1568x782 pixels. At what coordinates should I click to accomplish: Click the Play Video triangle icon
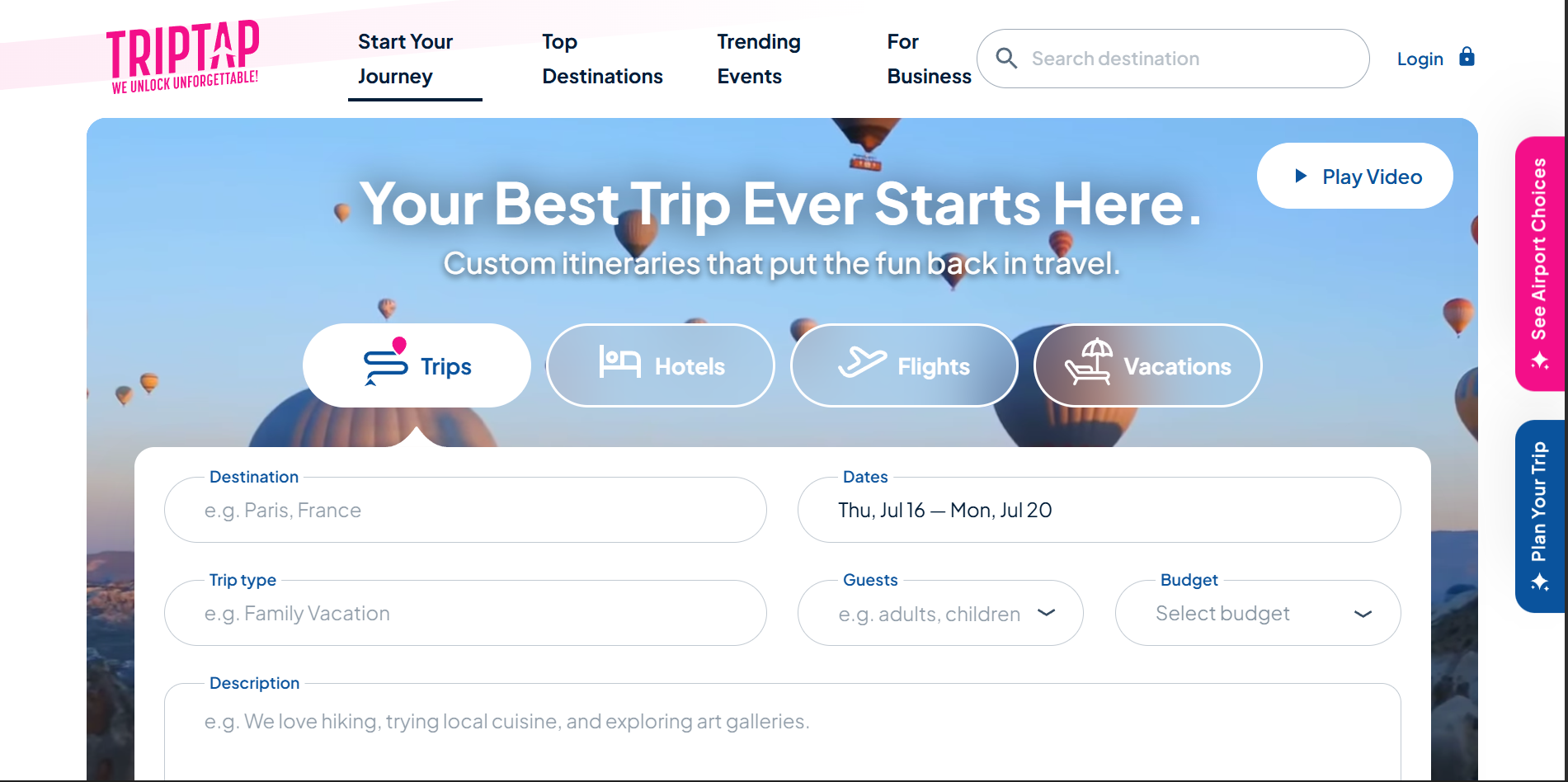tap(1301, 176)
